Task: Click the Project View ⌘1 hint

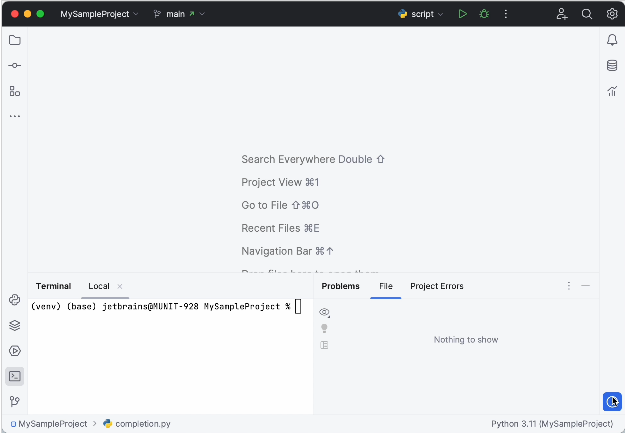Action: [280, 182]
